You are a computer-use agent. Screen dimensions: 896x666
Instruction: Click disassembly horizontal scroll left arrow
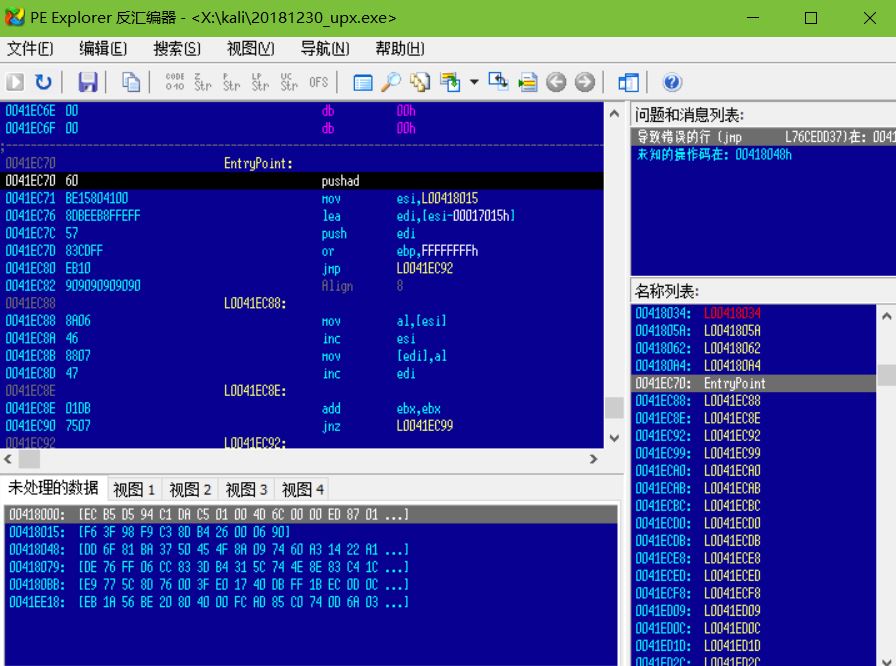[x=8, y=459]
